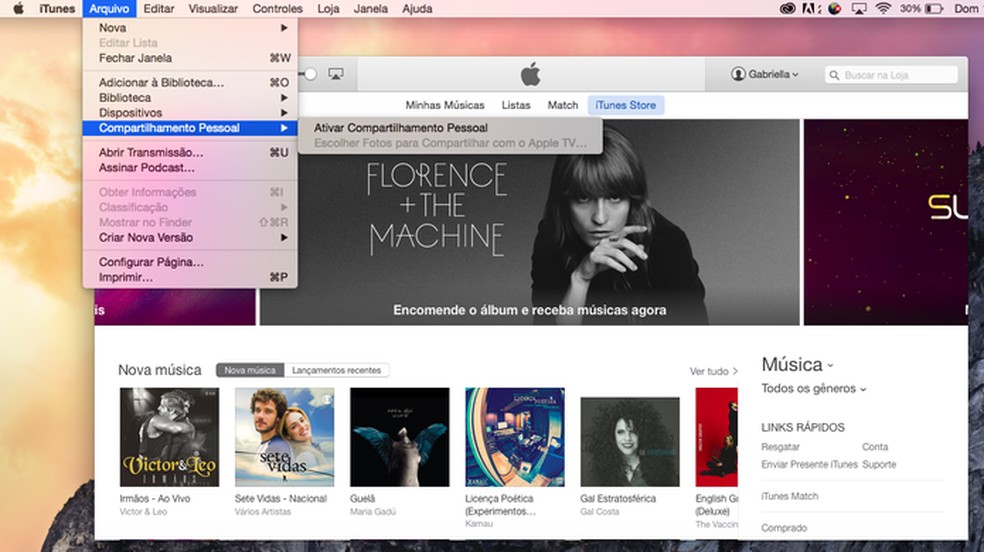Open the Ajuda menu
This screenshot has width=984, height=552.
pos(417,8)
